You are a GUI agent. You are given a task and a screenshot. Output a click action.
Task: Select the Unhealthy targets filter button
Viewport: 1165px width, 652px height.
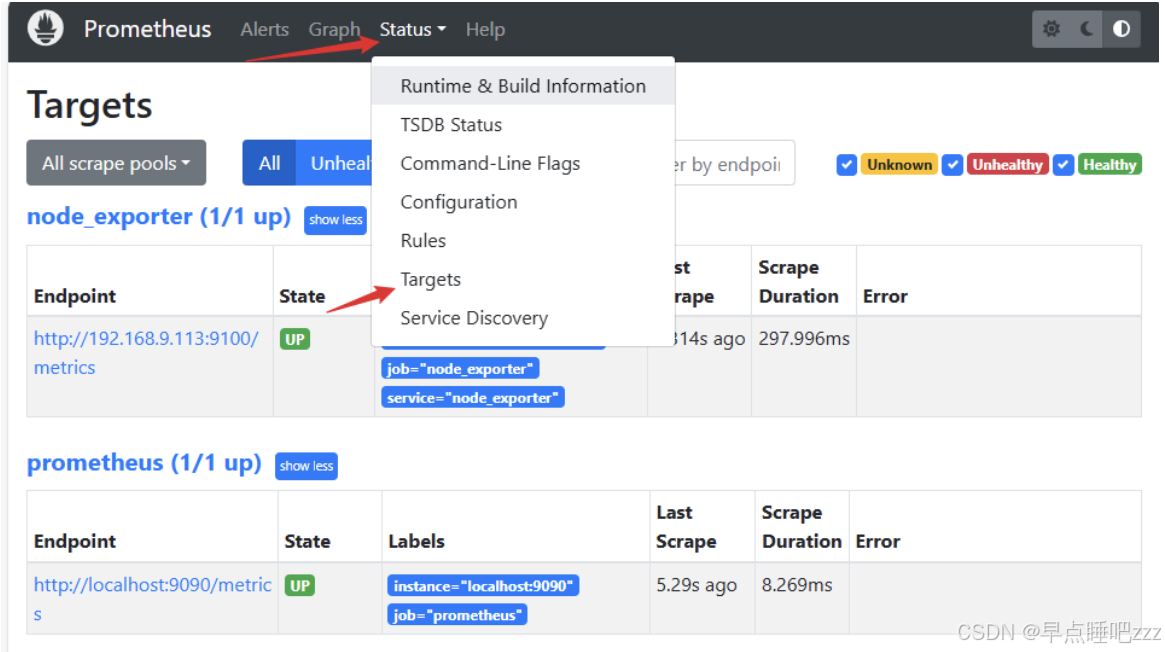click(335, 163)
